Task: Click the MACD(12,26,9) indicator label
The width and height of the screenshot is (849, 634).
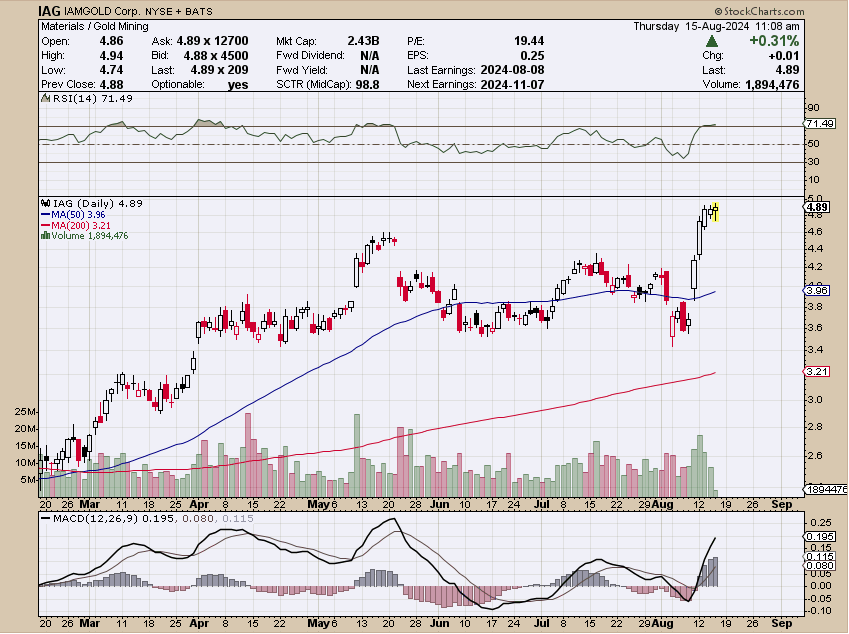Action: [95, 519]
